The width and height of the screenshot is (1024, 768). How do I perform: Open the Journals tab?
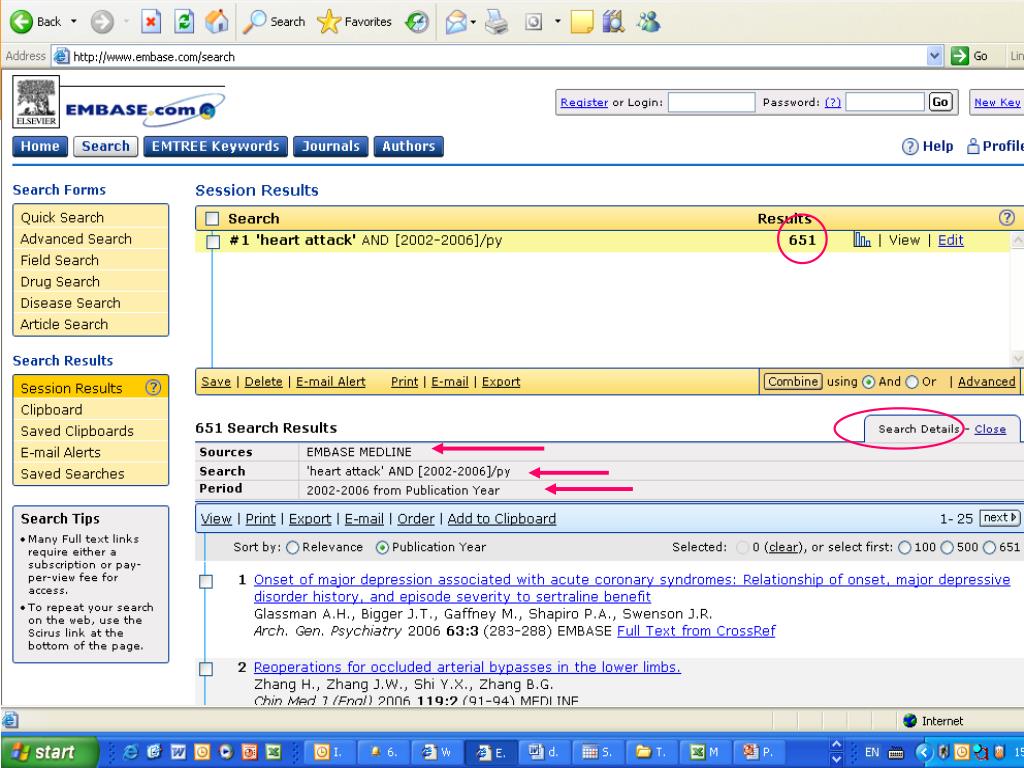[x=330, y=146]
